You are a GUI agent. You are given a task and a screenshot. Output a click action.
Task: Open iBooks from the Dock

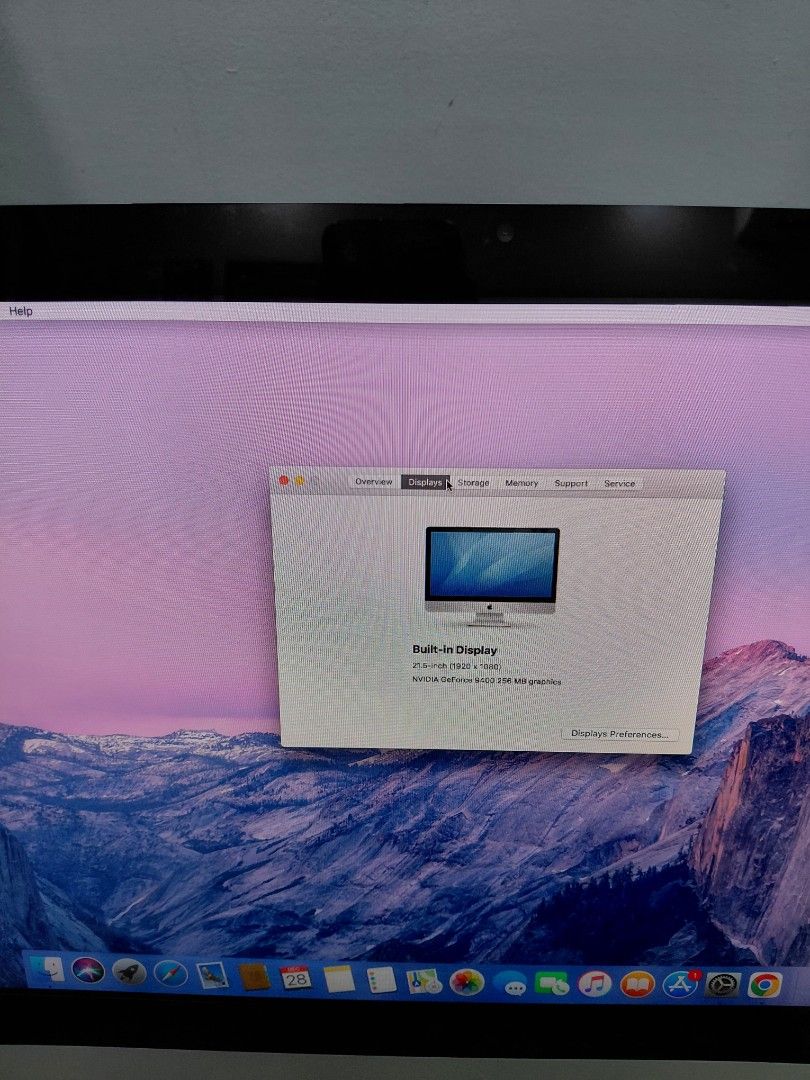click(637, 984)
